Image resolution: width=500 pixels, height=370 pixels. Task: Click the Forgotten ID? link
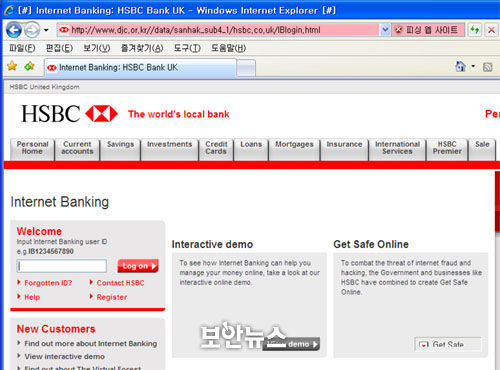48,283
